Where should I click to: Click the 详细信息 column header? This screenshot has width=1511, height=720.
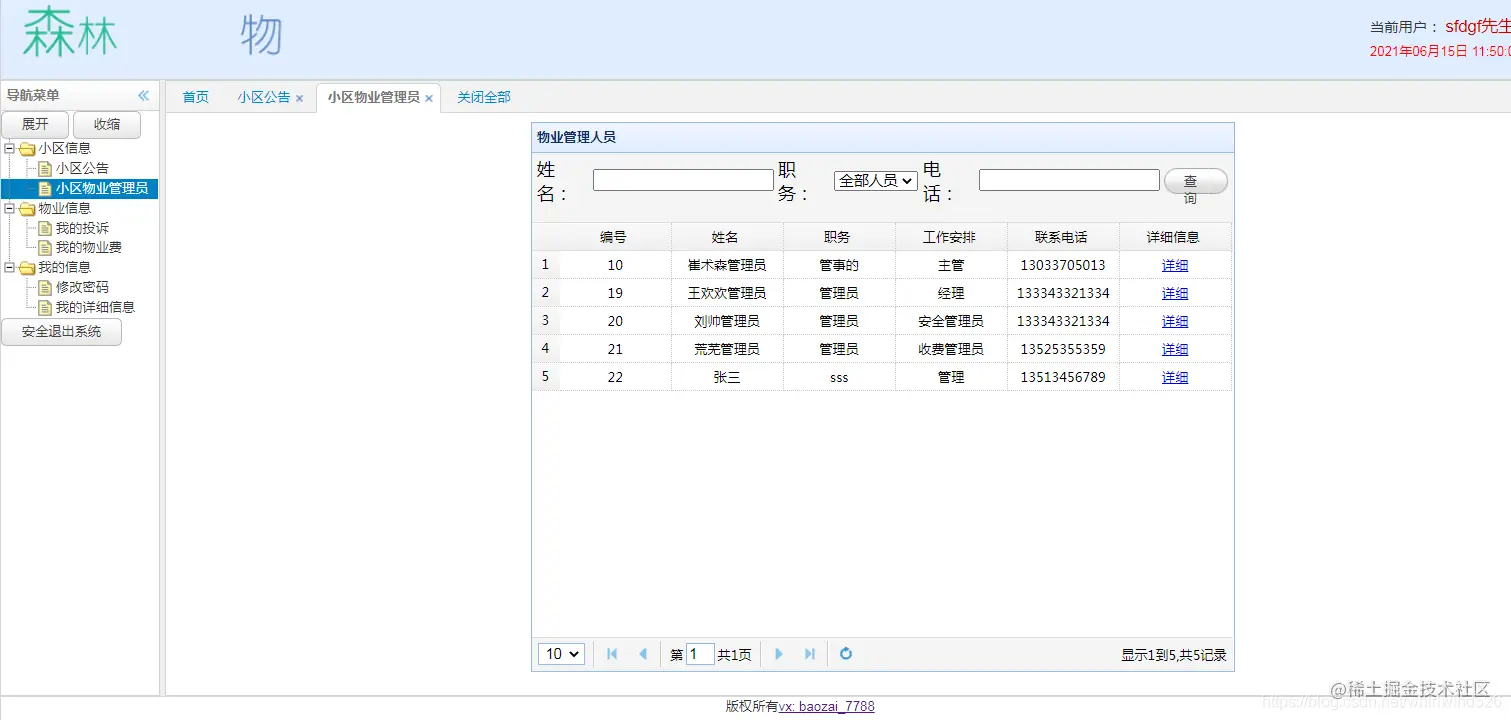1175,237
